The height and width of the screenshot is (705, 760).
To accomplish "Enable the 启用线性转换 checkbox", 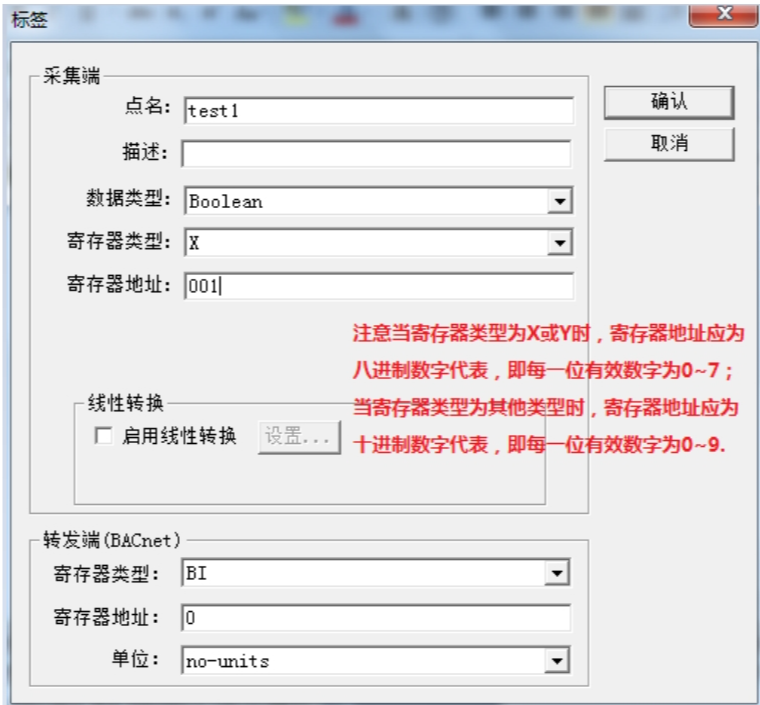I will 104,435.
